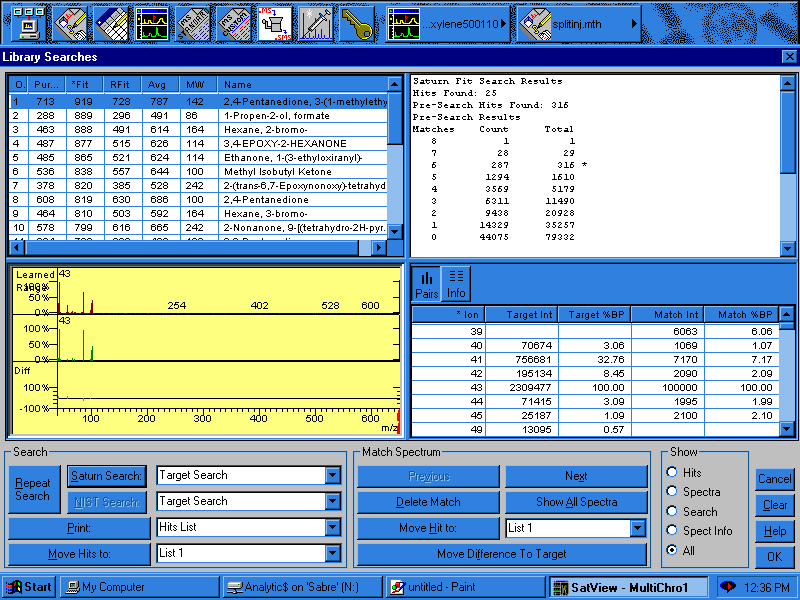Click hits list horizontal scroll right arrow
Viewport: 800px width, 600px height.
(x=379, y=247)
